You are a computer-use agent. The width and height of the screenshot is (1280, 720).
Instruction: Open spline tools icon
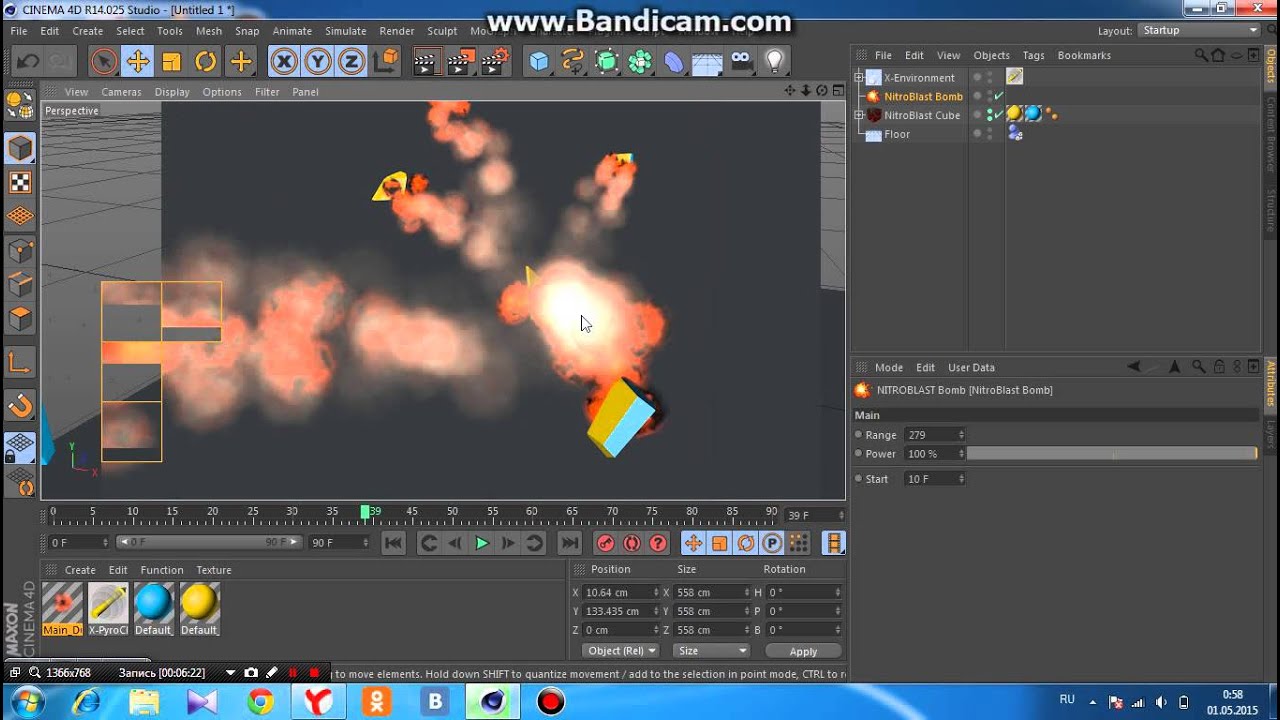click(573, 62)
